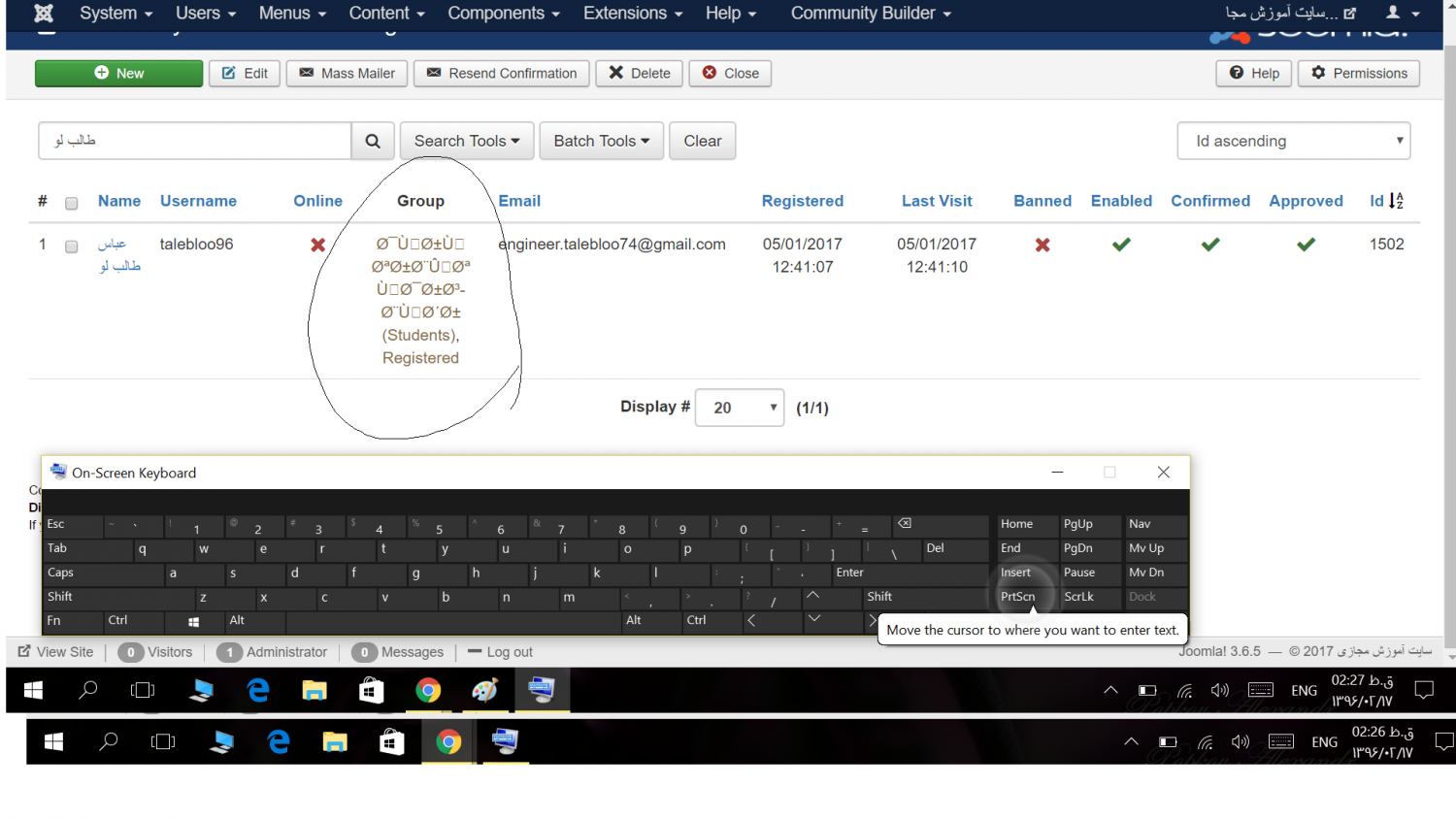This screenshot has height=819, width=1456.
Task: Open the Extensions menu
Action: pyautogui.click(x=632, y=14)
